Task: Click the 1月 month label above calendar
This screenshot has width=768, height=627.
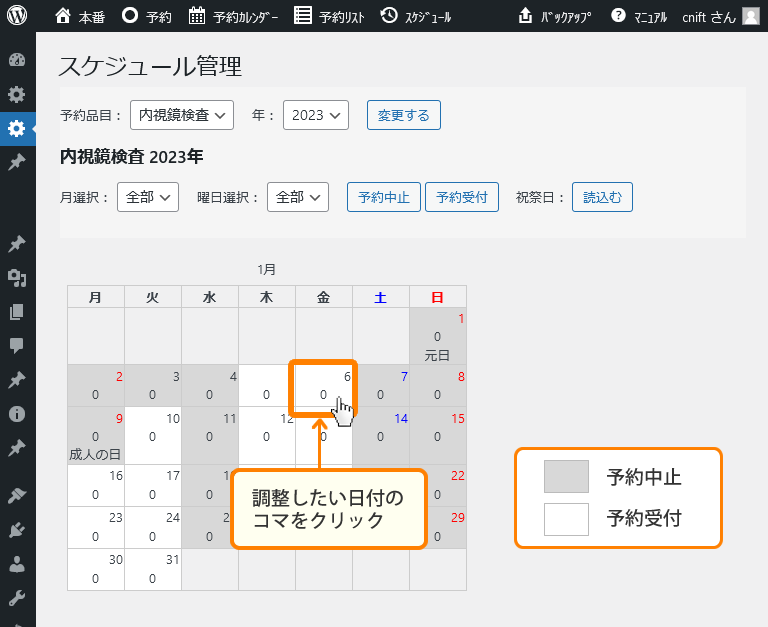Action: tap(266, 269)
